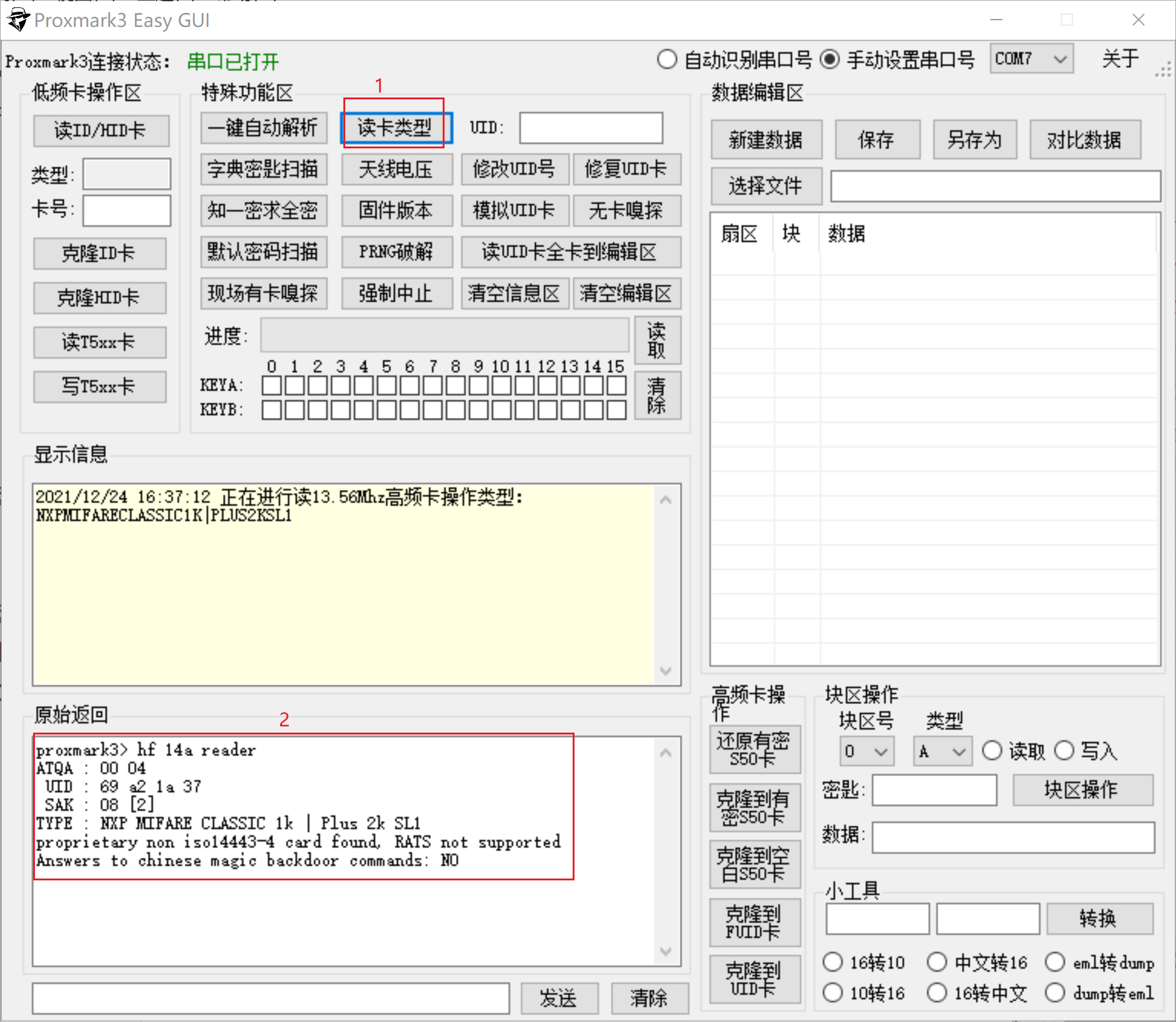Click the PRNG破解 button
Screen dimensions: 1176x1022
click(x=397, y=251)
